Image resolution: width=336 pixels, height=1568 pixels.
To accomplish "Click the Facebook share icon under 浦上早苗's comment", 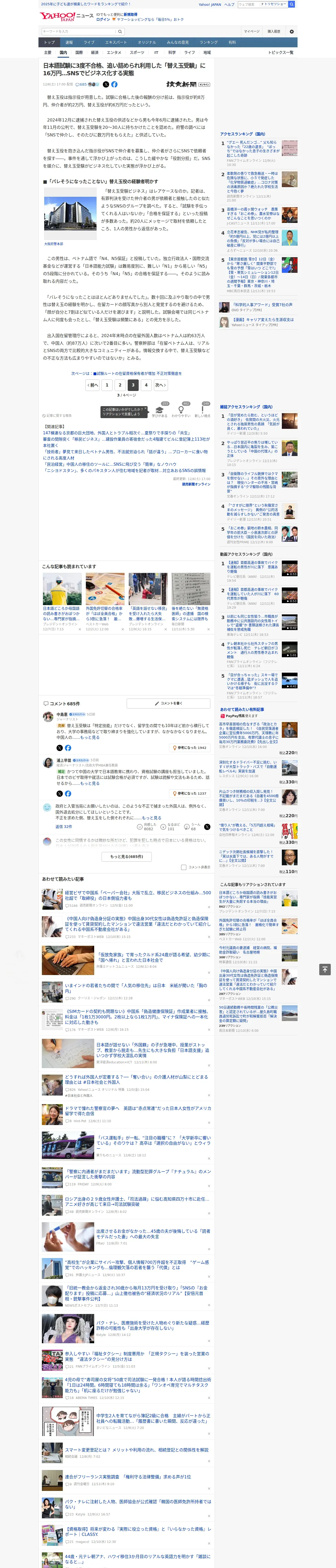I will 68,794.
